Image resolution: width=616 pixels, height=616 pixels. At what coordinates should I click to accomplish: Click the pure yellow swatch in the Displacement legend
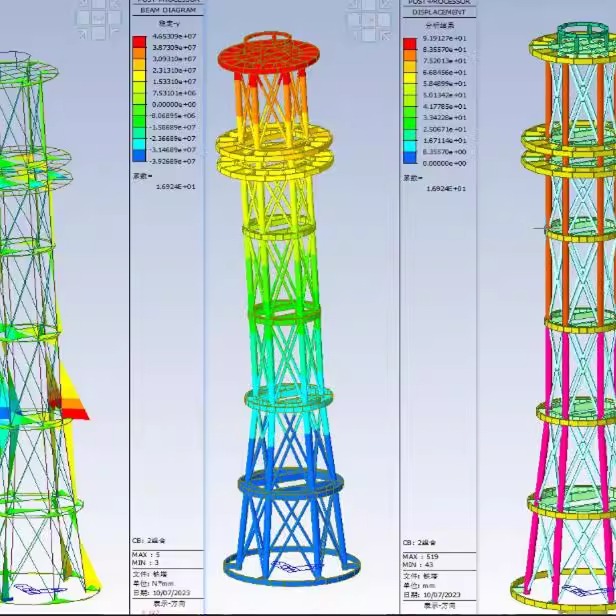410,78
